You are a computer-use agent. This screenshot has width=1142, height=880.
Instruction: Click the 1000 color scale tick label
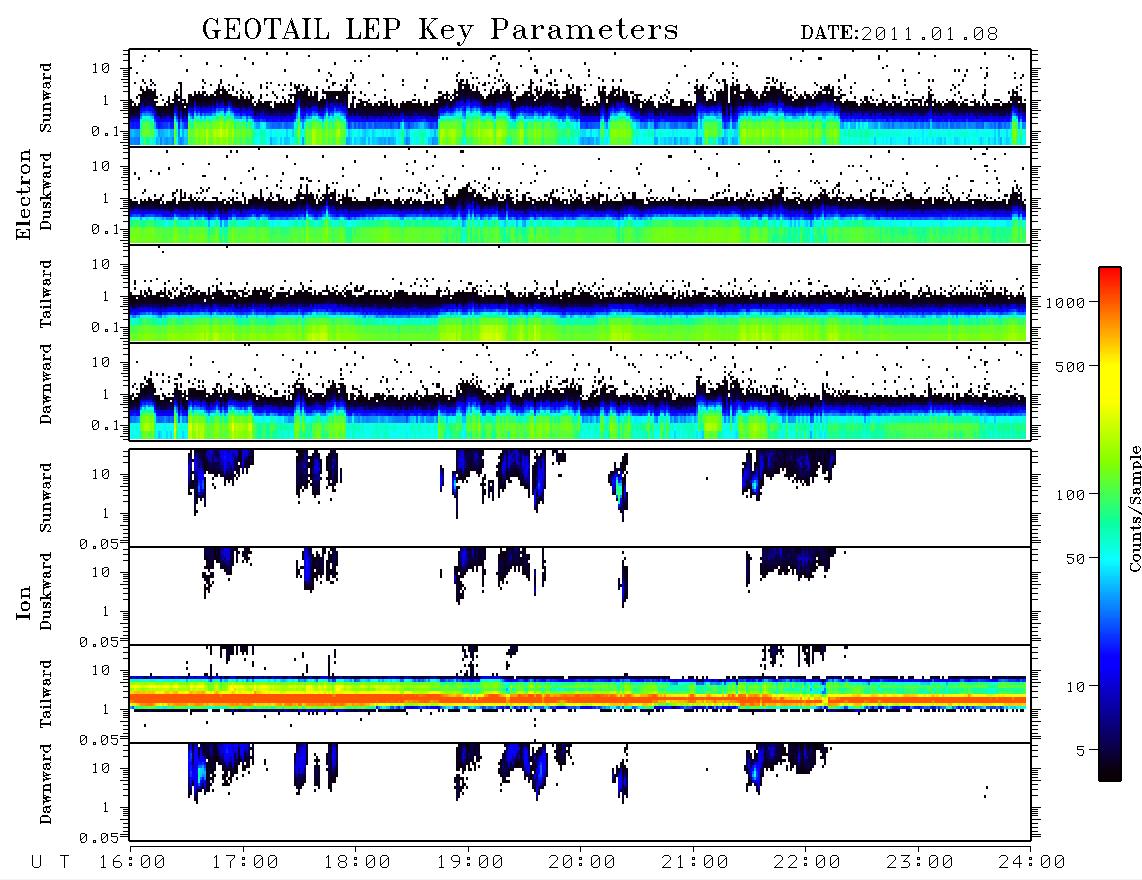click(x=1065, y=303)
